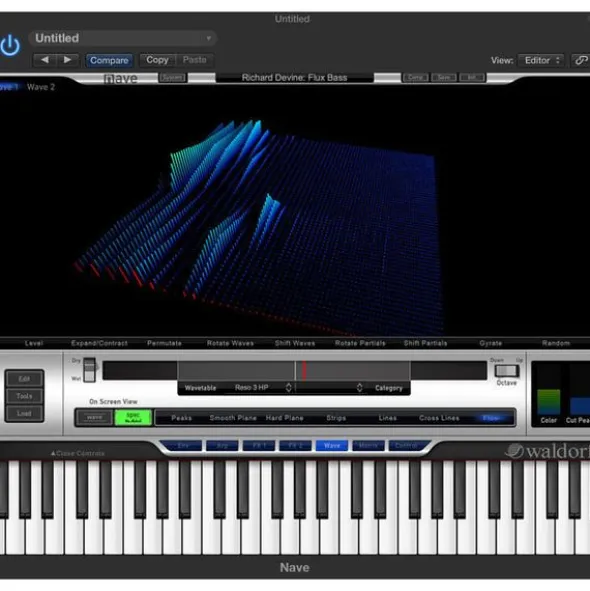
Task: Click the link chain icon
Action: 581,60
